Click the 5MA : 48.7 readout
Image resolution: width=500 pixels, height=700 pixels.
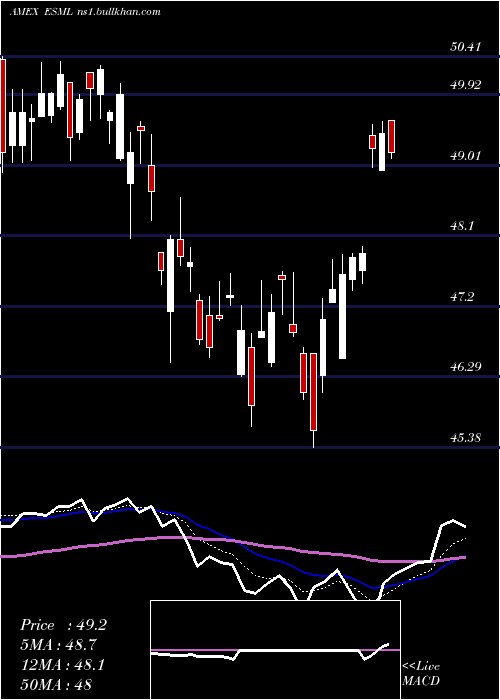pyautogui.click(x=58, y=645)
